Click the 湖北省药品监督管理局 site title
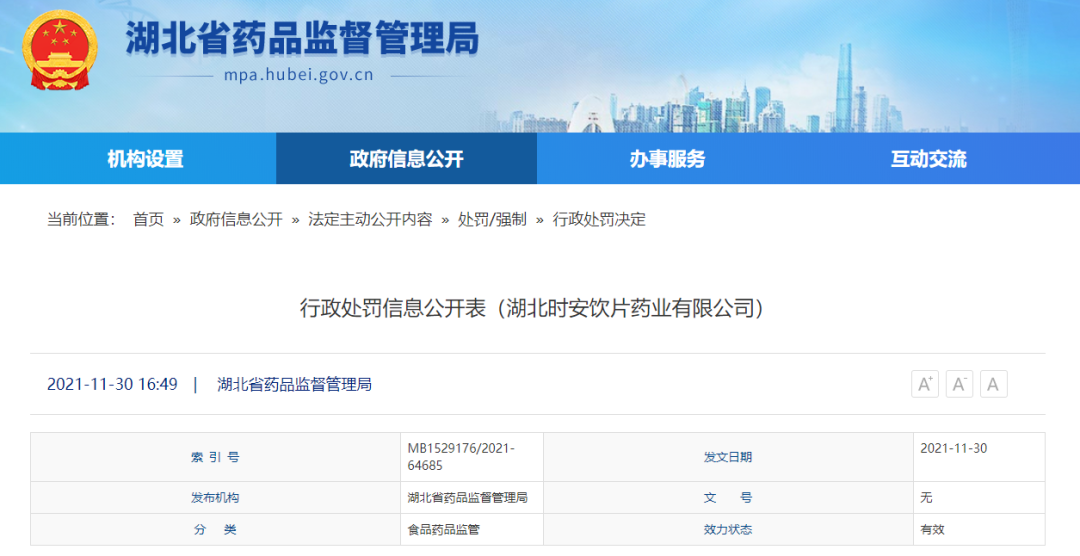Screen dimensions: 1080x556 pyautogui.click(x=302, y=38)
